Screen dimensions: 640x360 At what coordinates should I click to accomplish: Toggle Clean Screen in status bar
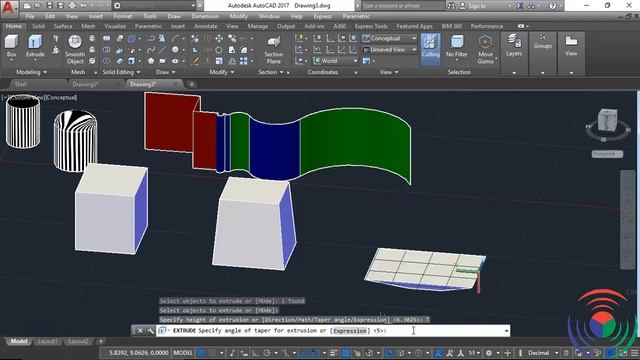coord(623,353)
